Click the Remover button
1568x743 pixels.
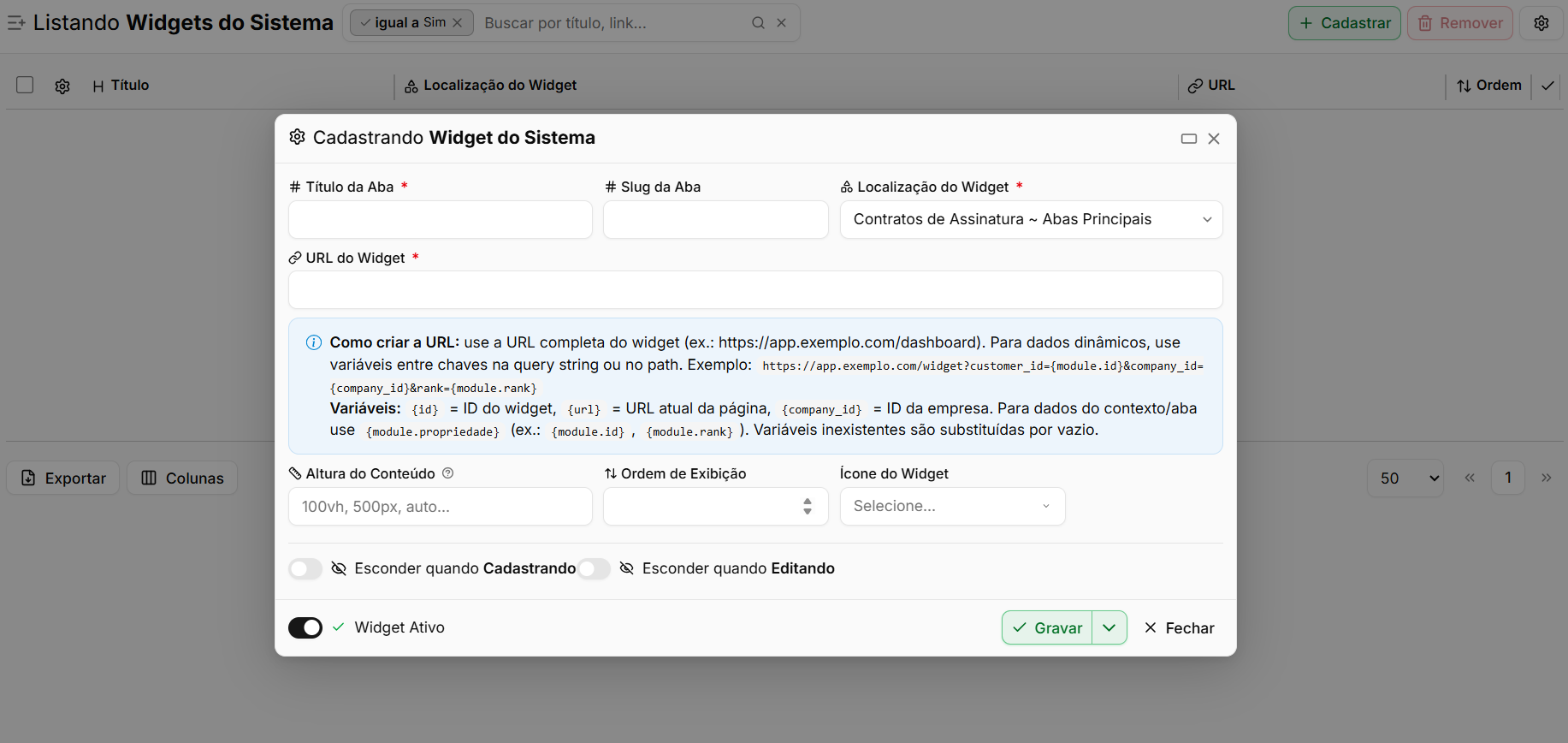tap(1460, 23)
